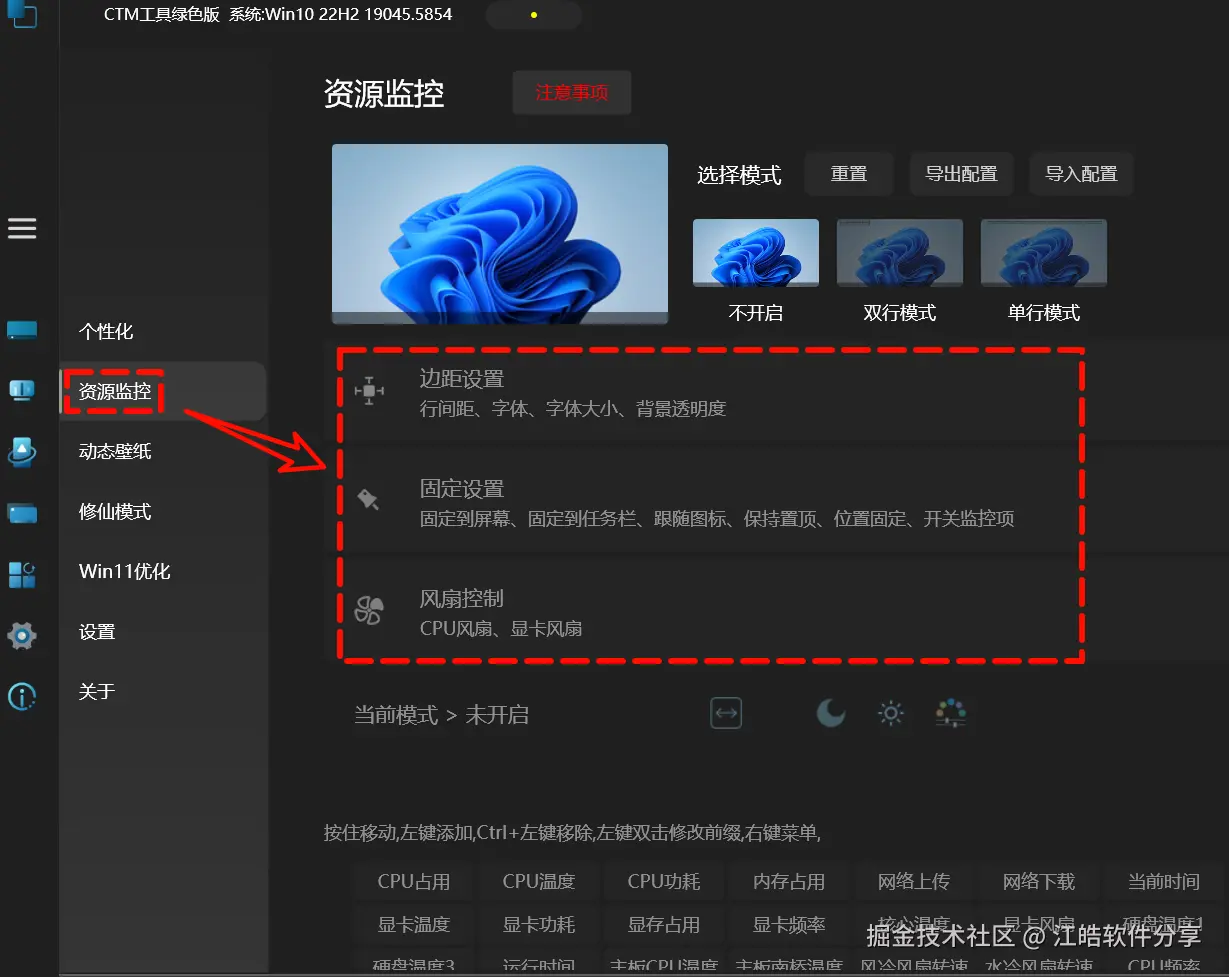Add the 显卡功耗 monitor item
Screen dimensions: 1229x977
[x=539, y=925]
